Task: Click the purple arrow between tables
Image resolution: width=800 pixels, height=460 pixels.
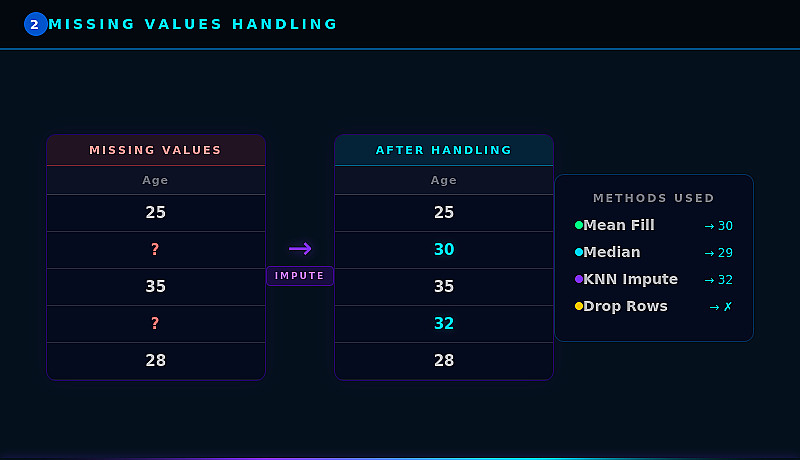Action: pyautogui.click(x=300, y=249)
